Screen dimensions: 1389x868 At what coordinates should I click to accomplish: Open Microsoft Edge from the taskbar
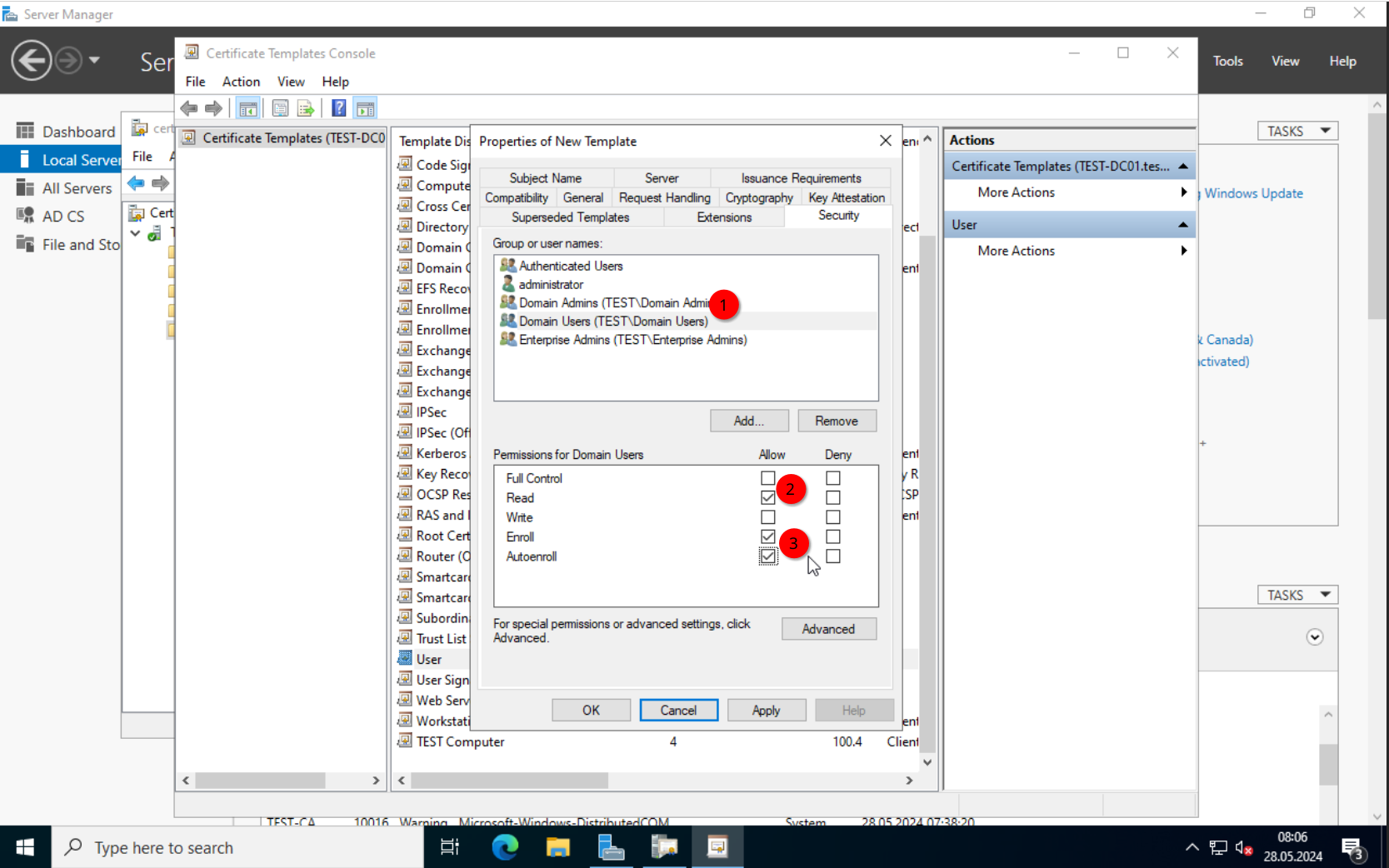pos(505,847)
